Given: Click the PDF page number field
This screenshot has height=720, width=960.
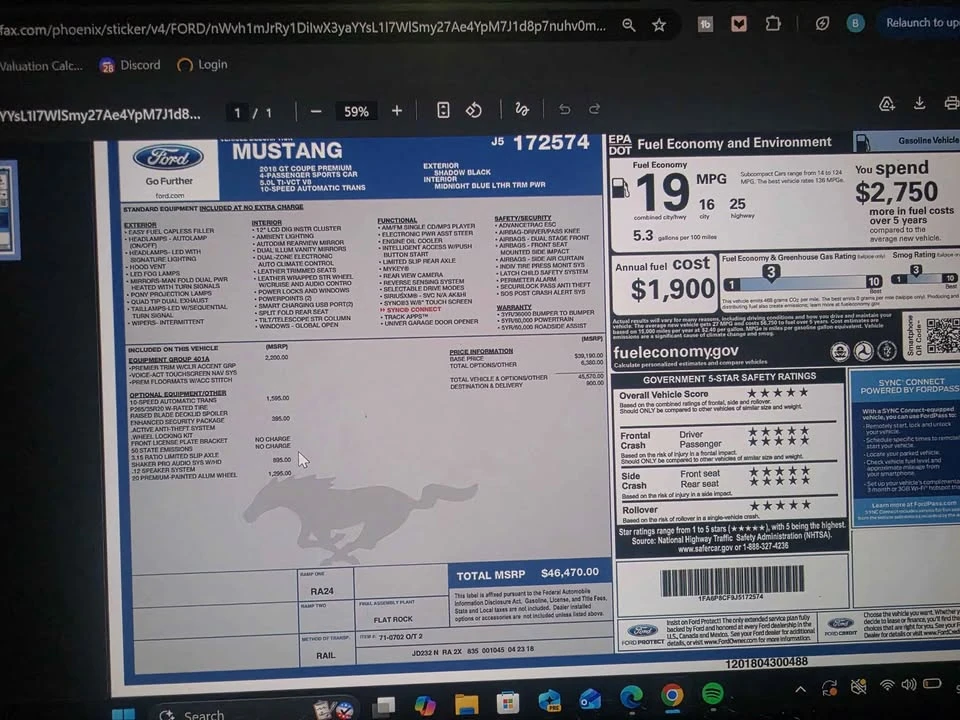Looking at the screenshot, I should (237, 113).
